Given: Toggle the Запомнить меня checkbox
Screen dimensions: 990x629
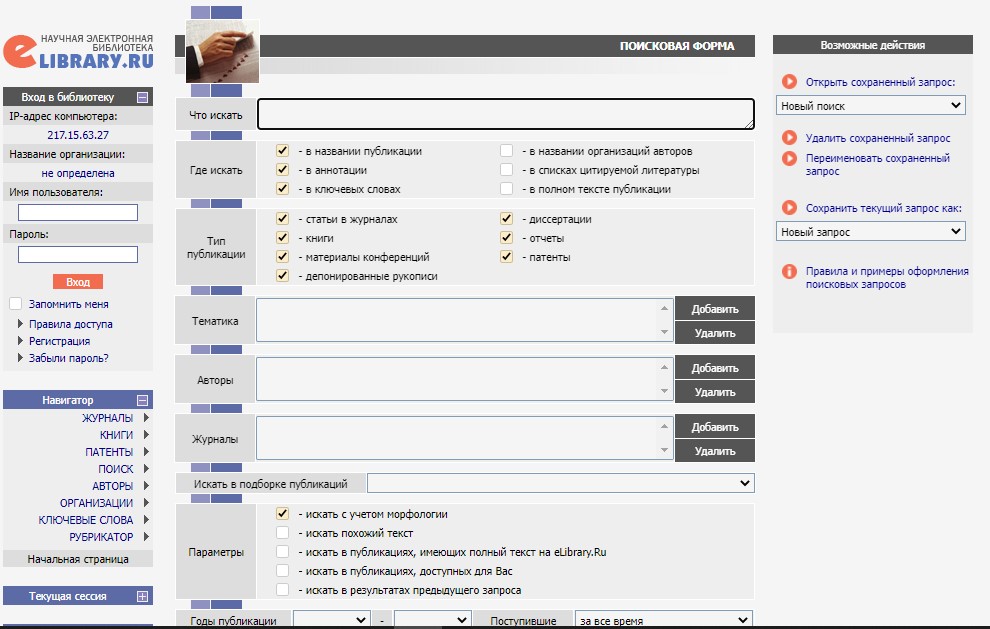Looking at the screenshot, I should point(16,304).
